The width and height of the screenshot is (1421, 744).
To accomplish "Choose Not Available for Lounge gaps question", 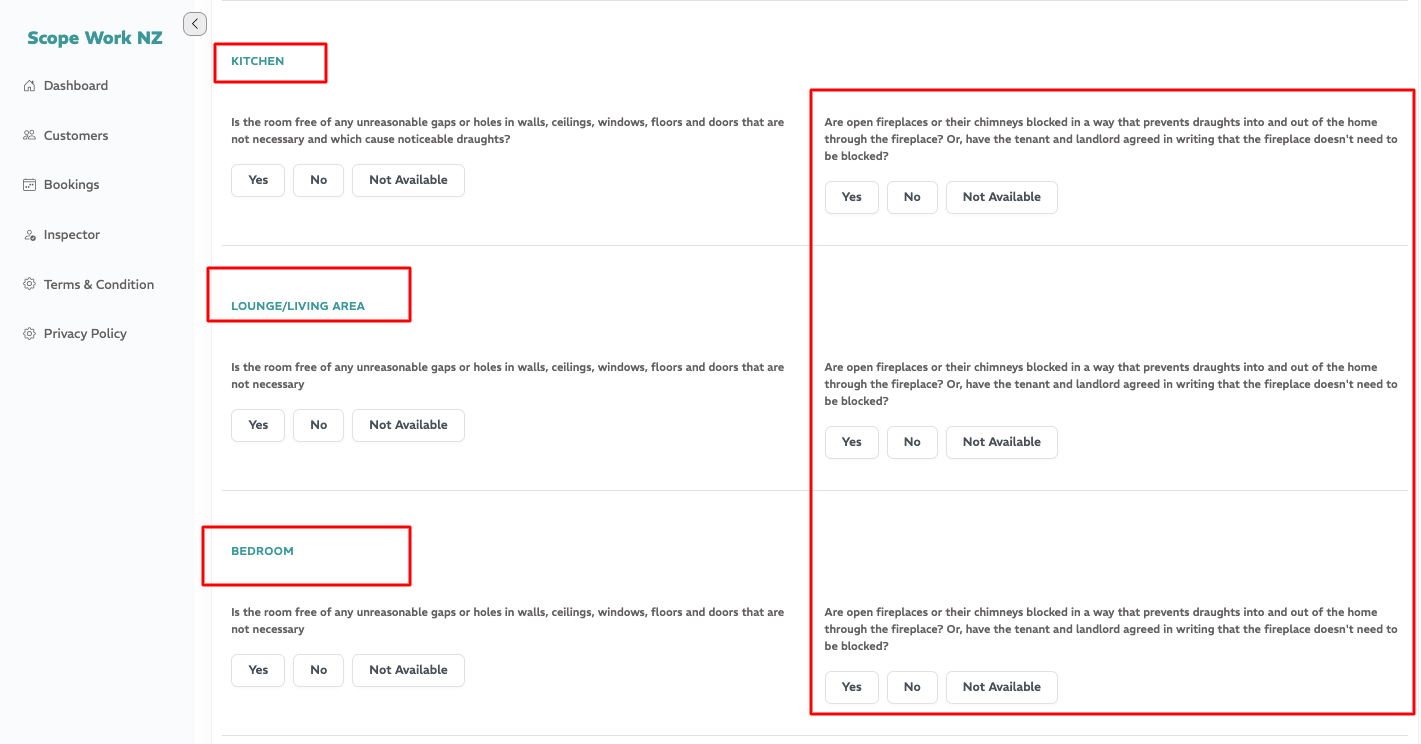I will point(408,425).
